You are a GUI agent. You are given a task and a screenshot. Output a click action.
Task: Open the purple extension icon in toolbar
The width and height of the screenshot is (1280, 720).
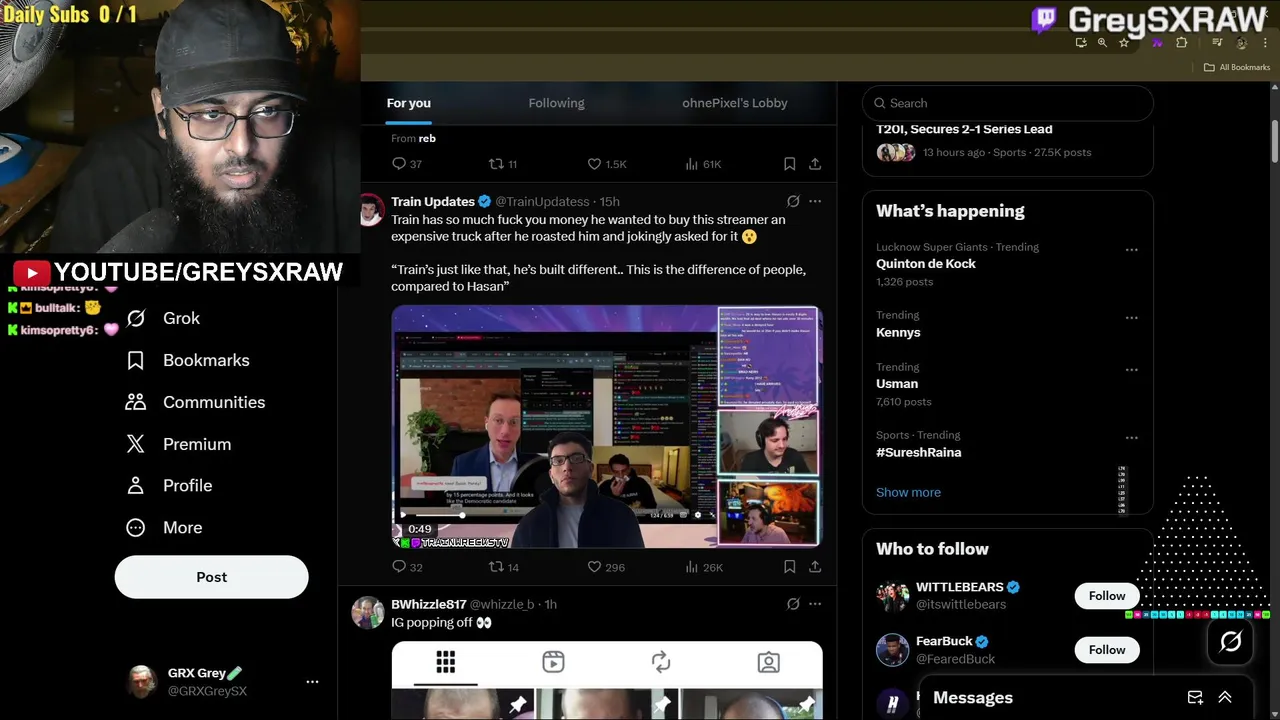tap(1157, 43)
